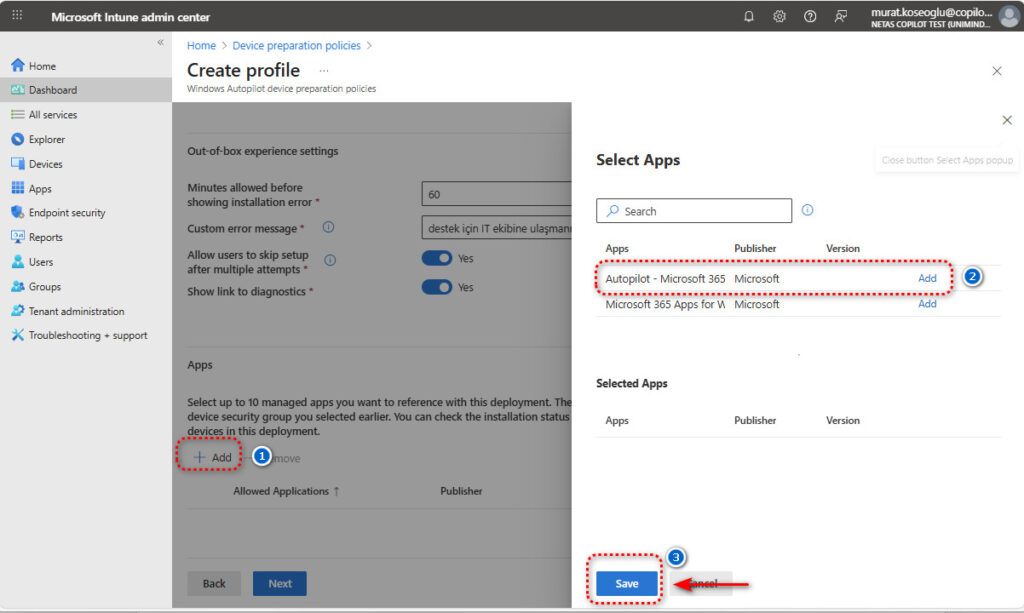Click the notifications bell icon
This screenshot has height=613, width=1024.
tap(749, 17)
